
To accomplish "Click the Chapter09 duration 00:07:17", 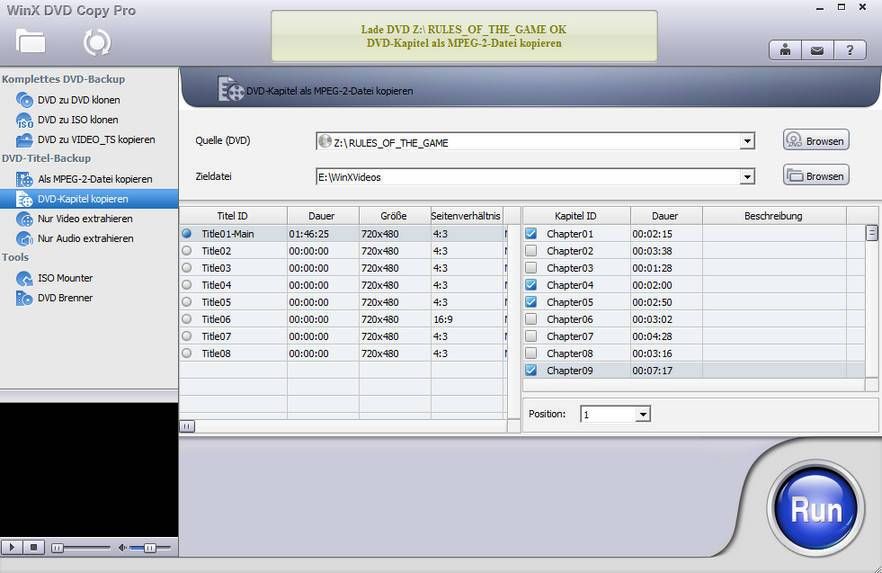I will [x=652, y=371].
